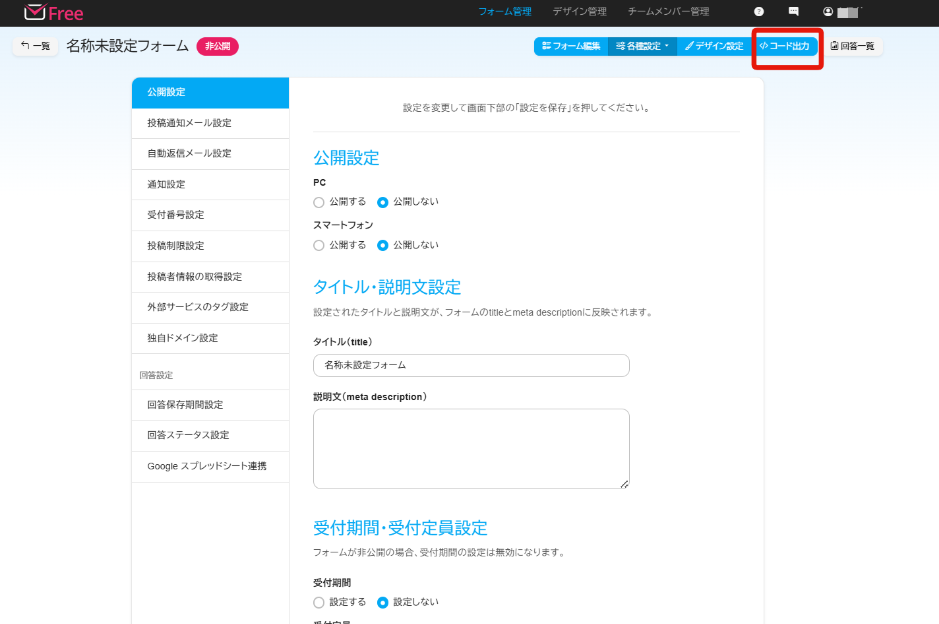Open 独自ドメイン設定 in sidebar

[182, 338]
